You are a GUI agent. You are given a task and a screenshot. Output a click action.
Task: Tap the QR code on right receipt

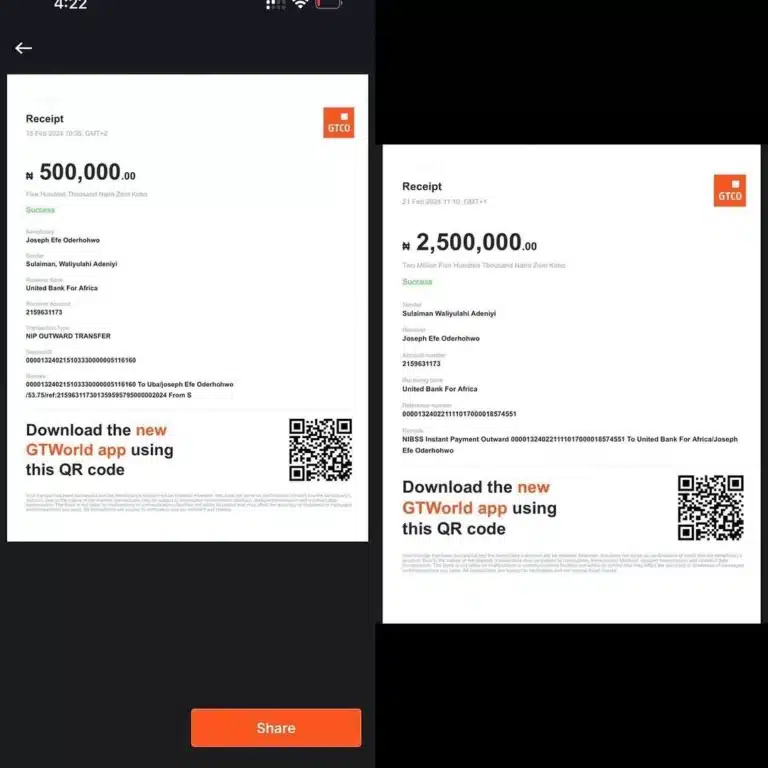711,507
